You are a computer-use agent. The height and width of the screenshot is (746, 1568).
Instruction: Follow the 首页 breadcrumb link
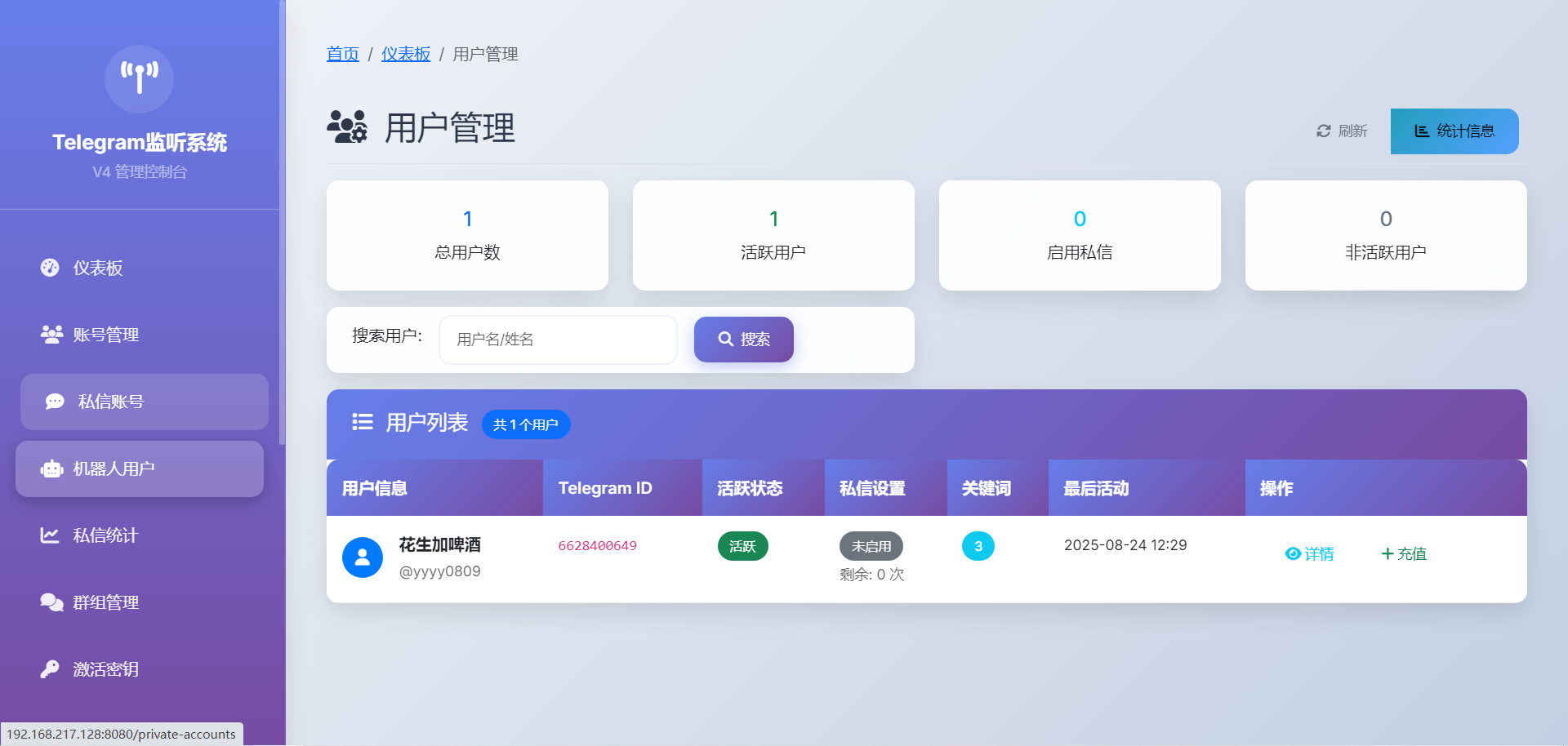click(x=343, y=54)
